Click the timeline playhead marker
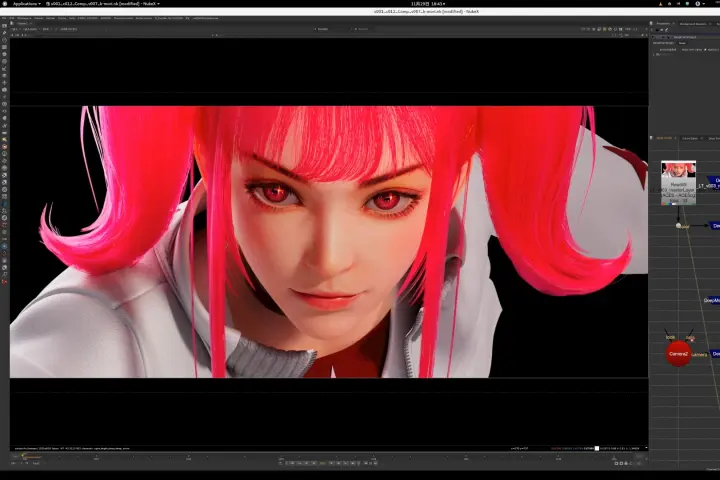 pyautogui.click(x=22, y=455)
